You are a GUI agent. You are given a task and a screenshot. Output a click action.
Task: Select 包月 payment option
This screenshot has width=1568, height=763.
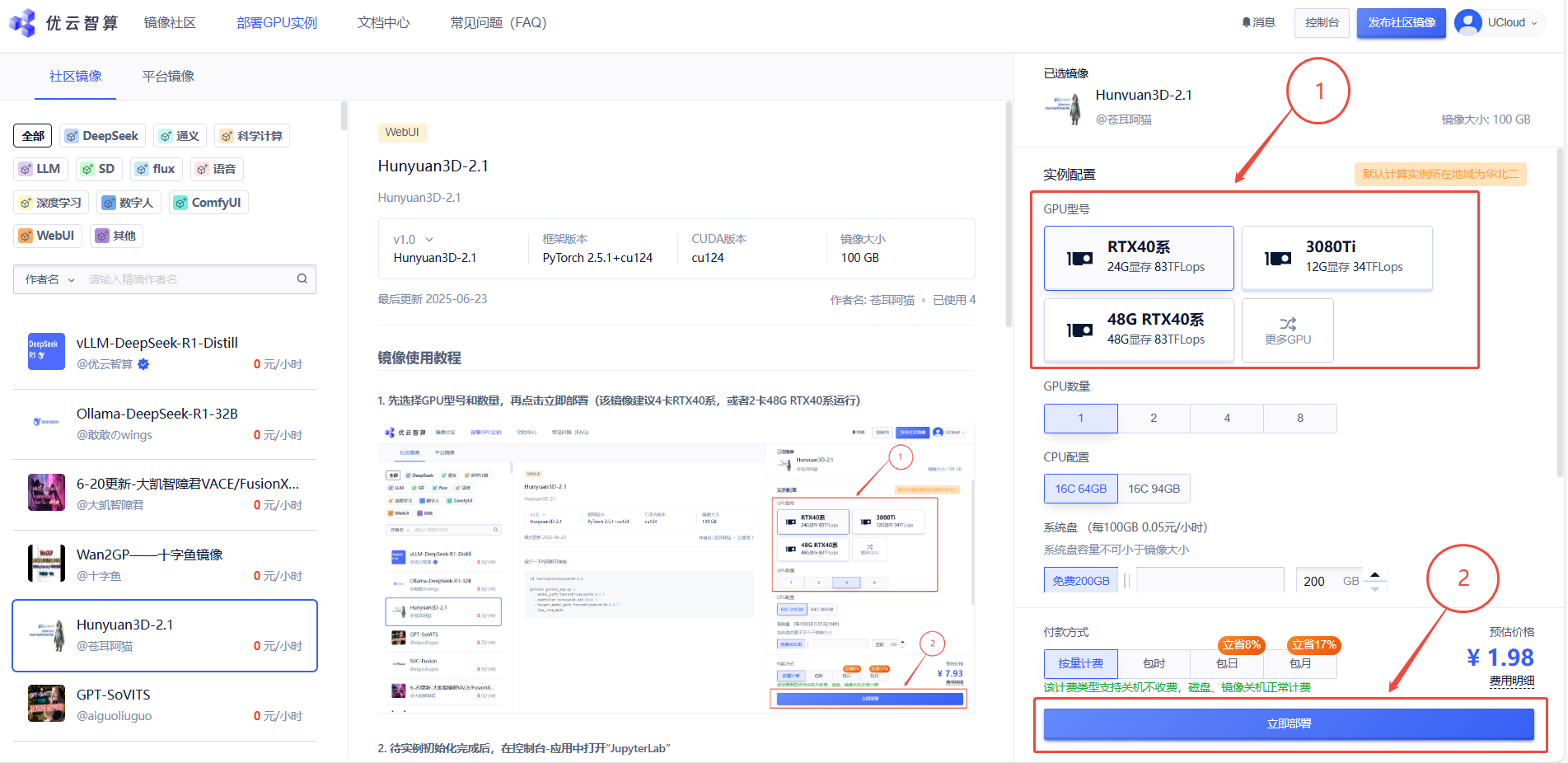coord(1300,663)
